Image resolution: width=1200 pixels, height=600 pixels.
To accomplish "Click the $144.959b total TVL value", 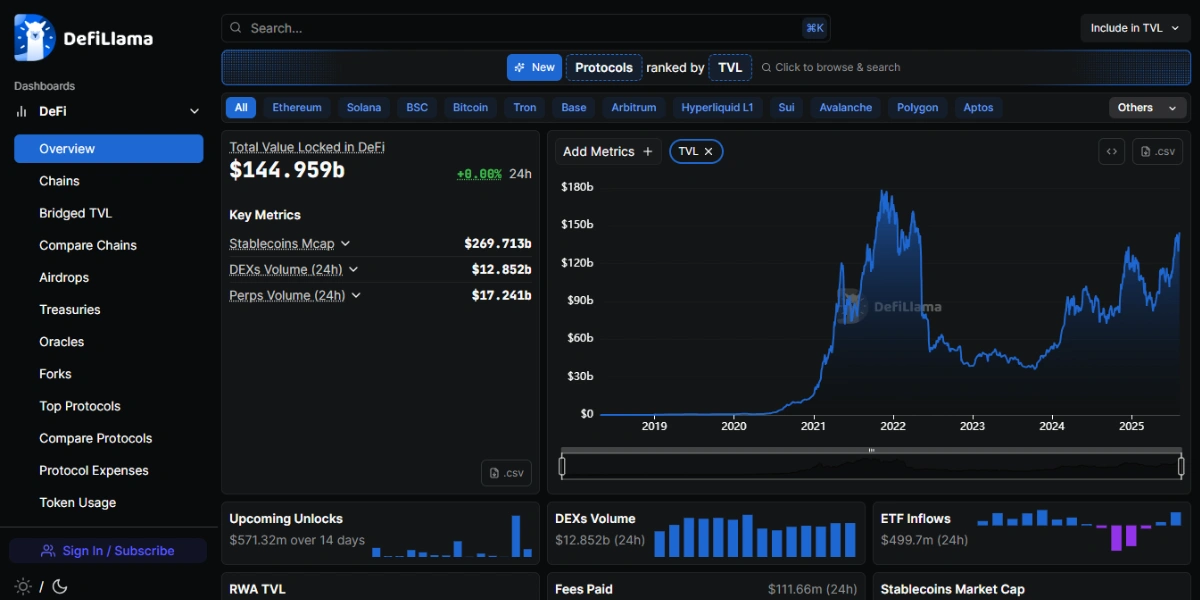I will 287,170.
